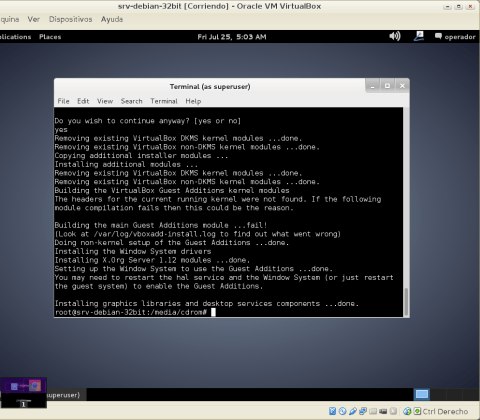The image size is (480, 420).
Task: Click the mouse integration globe icon
Action: 407,411
